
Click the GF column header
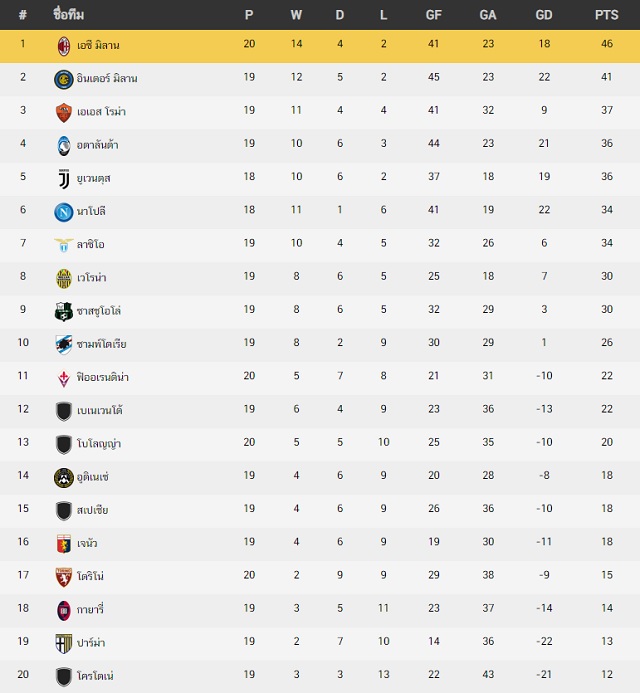click(433, 15)
